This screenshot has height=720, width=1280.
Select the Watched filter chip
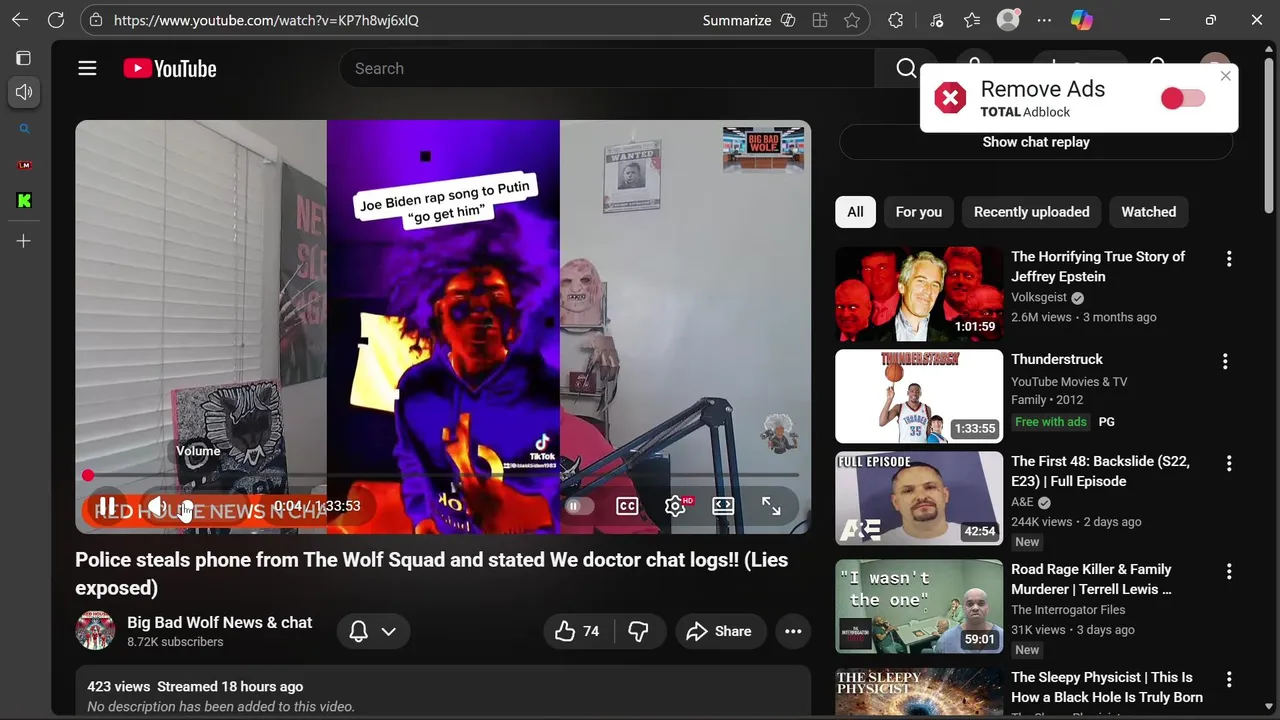pyautogui.click(x=1148, y=212)
